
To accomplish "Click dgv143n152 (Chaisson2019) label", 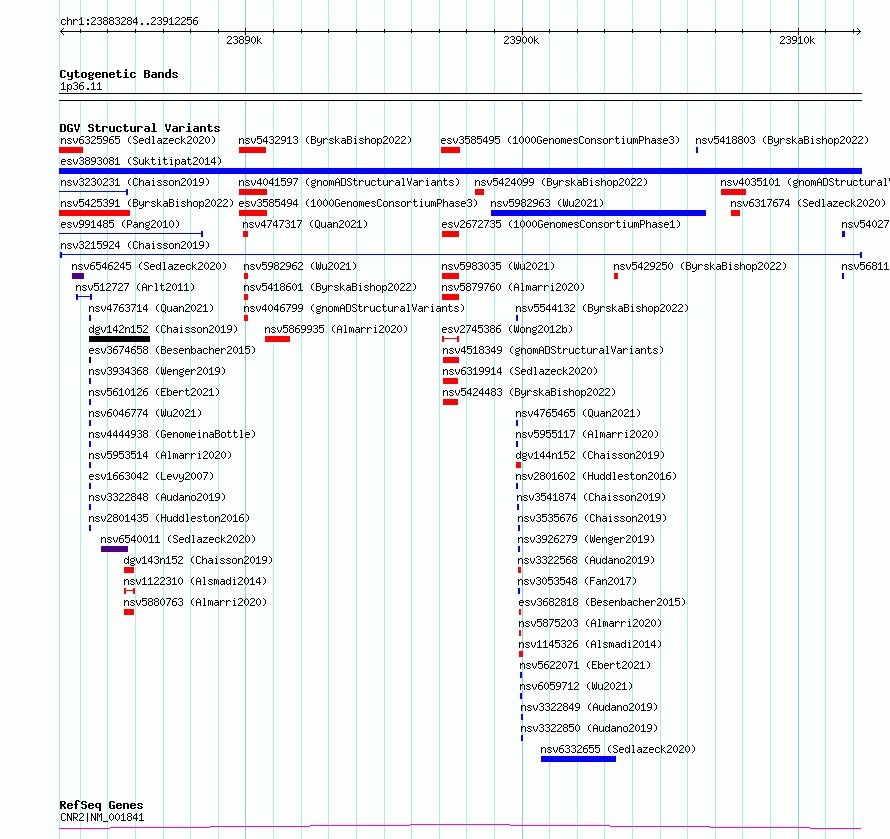I will pyautogui.click(x=199, y=560).
